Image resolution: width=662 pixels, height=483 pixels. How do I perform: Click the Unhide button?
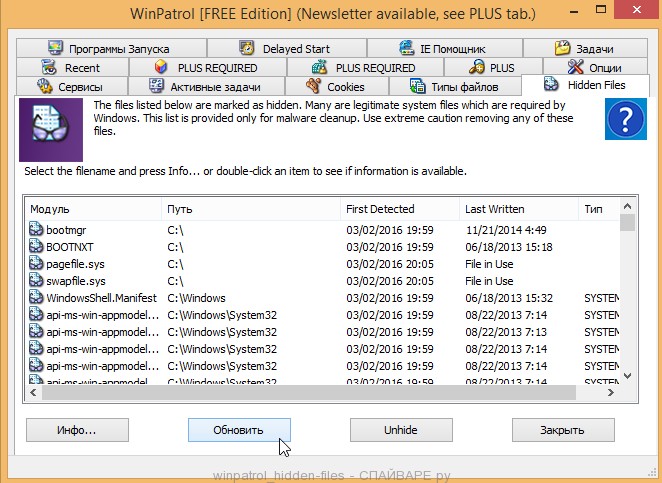[x=401, y=430]
